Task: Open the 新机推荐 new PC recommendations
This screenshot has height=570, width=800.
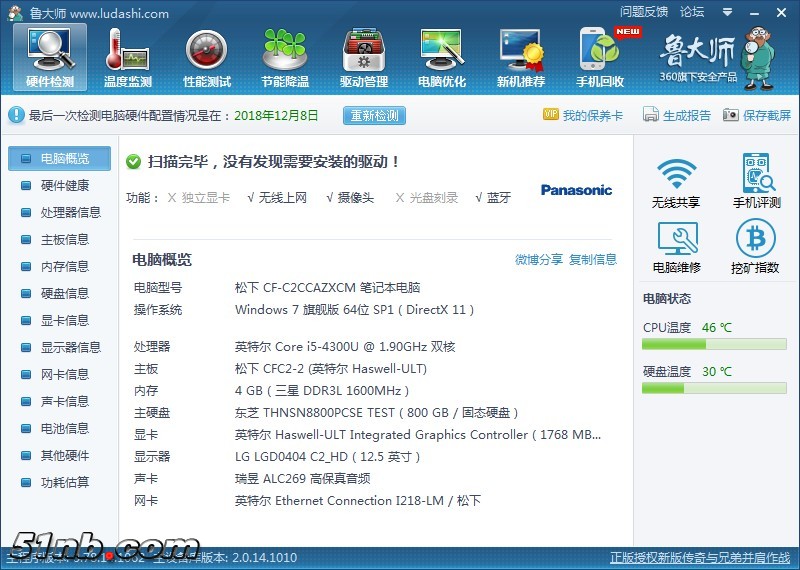Action: coord(520,57)
